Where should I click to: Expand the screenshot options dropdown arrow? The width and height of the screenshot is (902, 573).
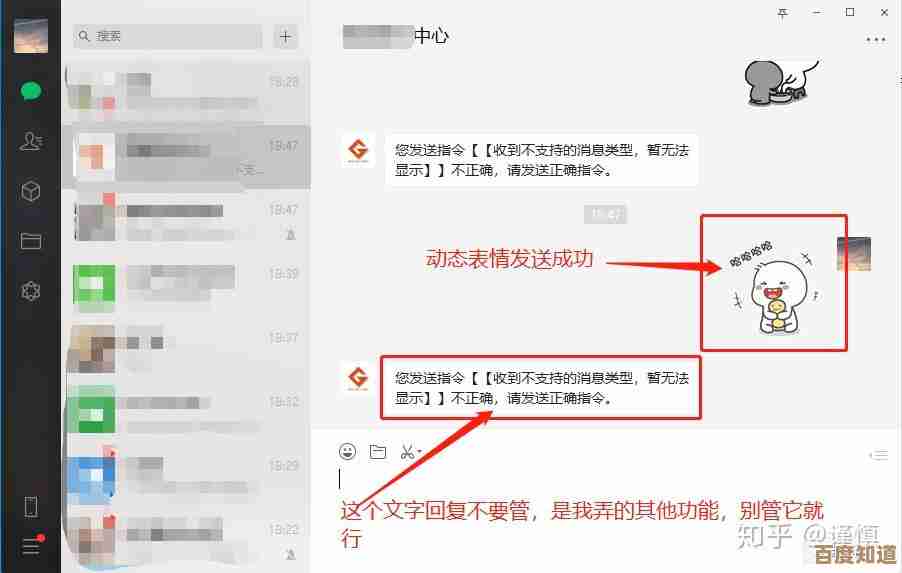point(419,451)
